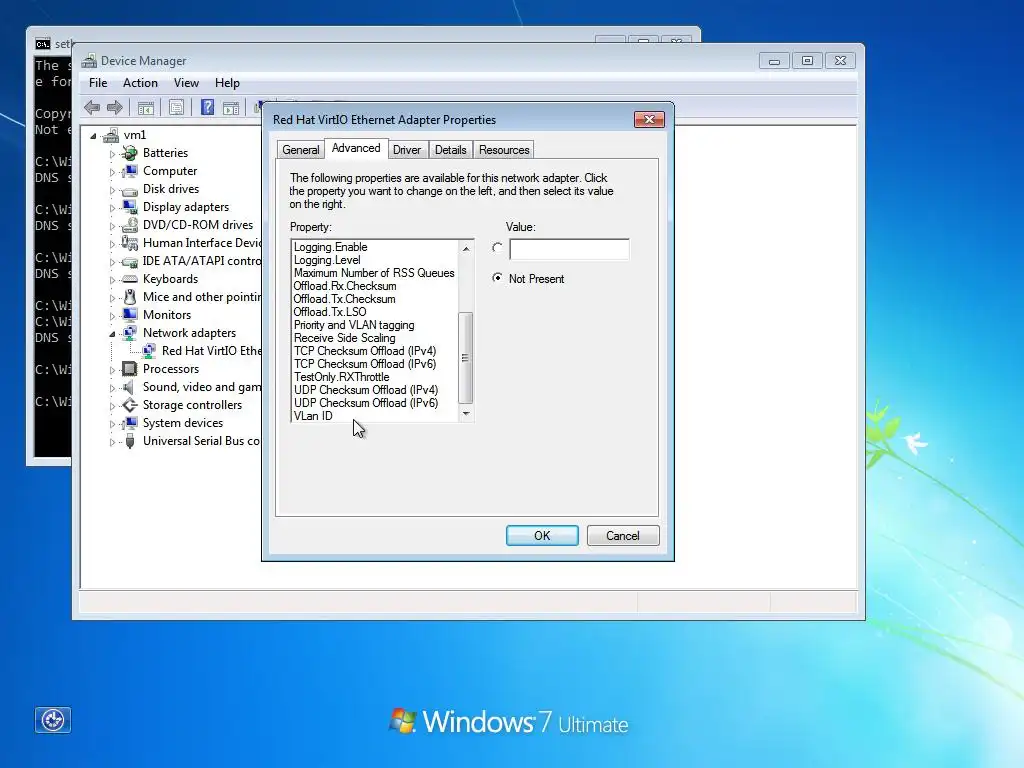1024x768 pixels.
Task: Select the Human Interface Devices icon
Action: pyautogui.click(x=130, y=243)
